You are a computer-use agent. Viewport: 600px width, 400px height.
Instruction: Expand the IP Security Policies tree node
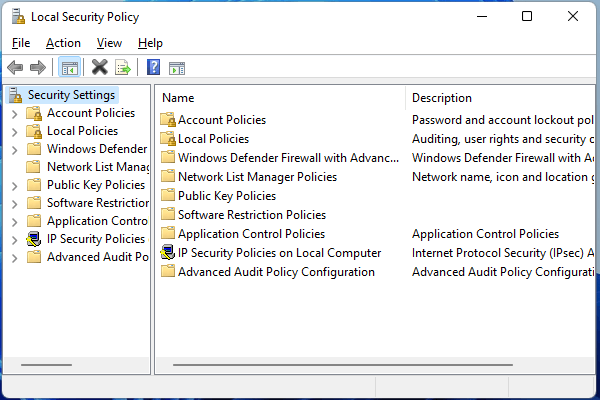tap(14, 240)
